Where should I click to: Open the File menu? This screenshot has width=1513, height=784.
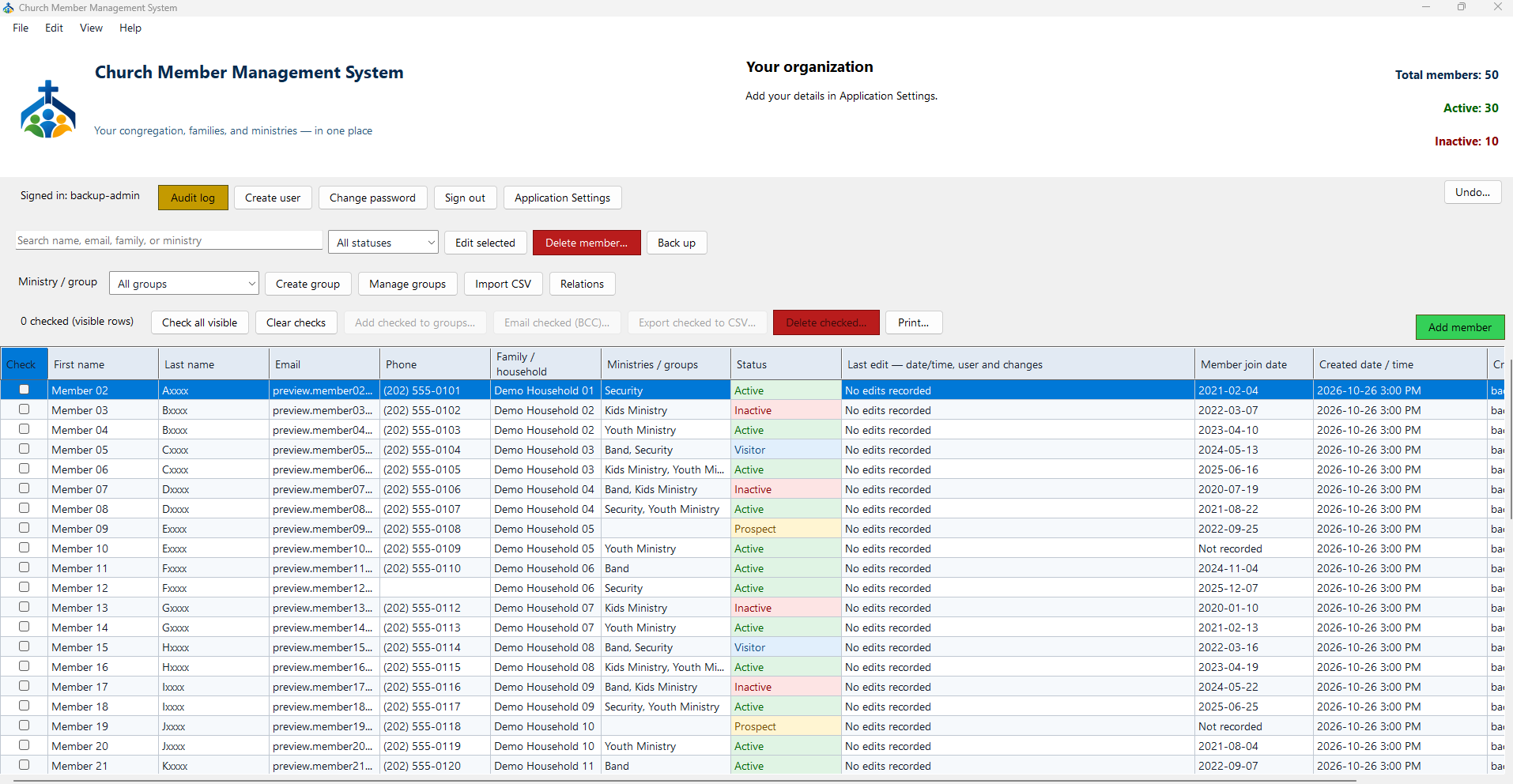21,28
